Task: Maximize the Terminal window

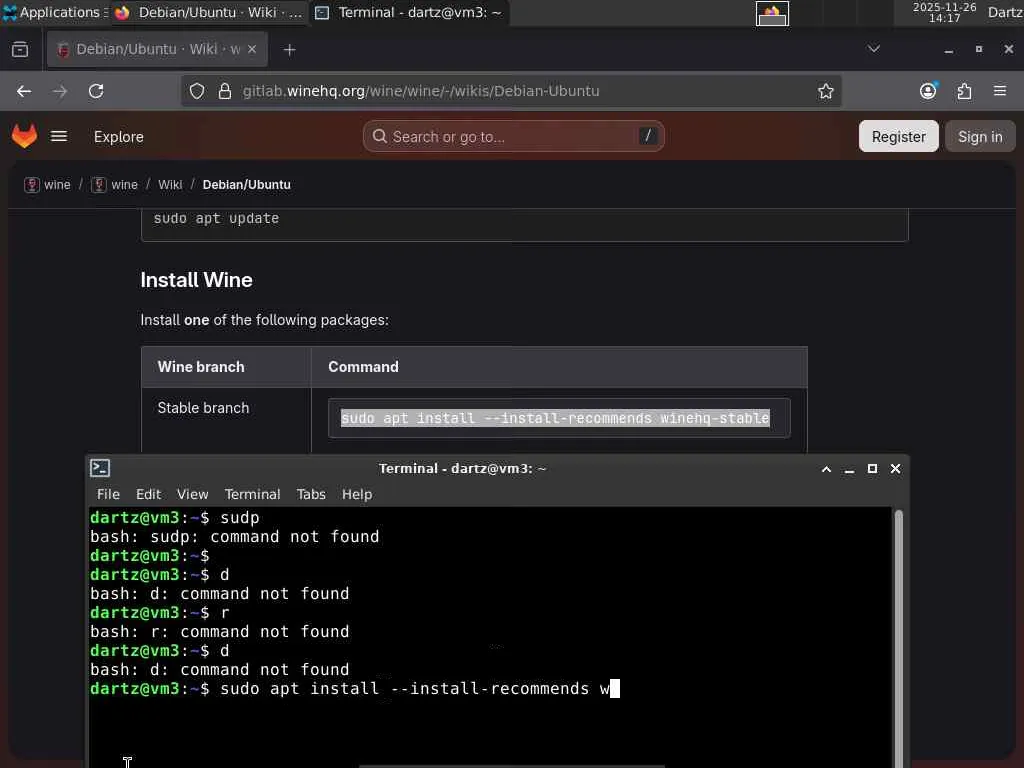Action: [872, 469]
